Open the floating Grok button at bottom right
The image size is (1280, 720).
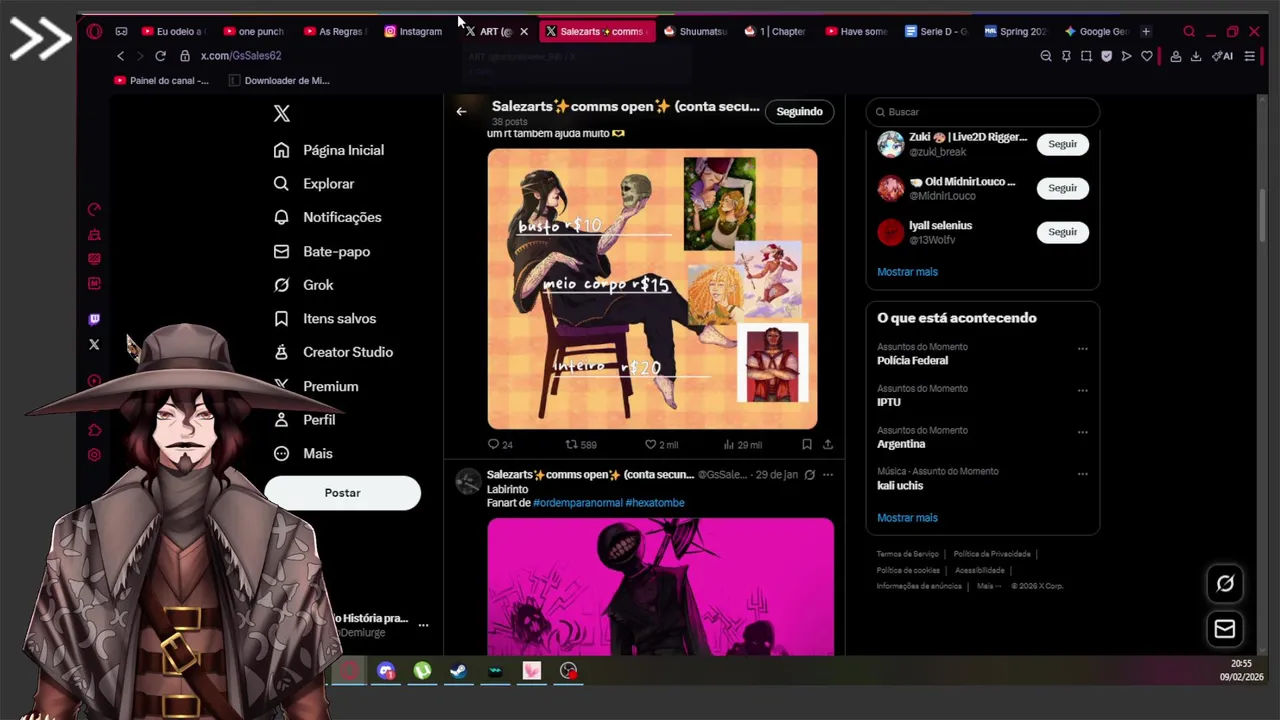[x=1225, y=584]
